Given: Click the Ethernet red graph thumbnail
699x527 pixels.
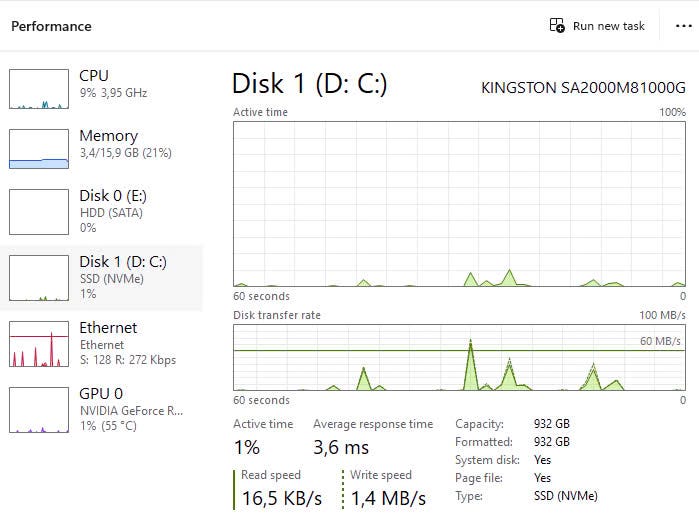Looking at the screenshot, I should click(x=39, y=344).
